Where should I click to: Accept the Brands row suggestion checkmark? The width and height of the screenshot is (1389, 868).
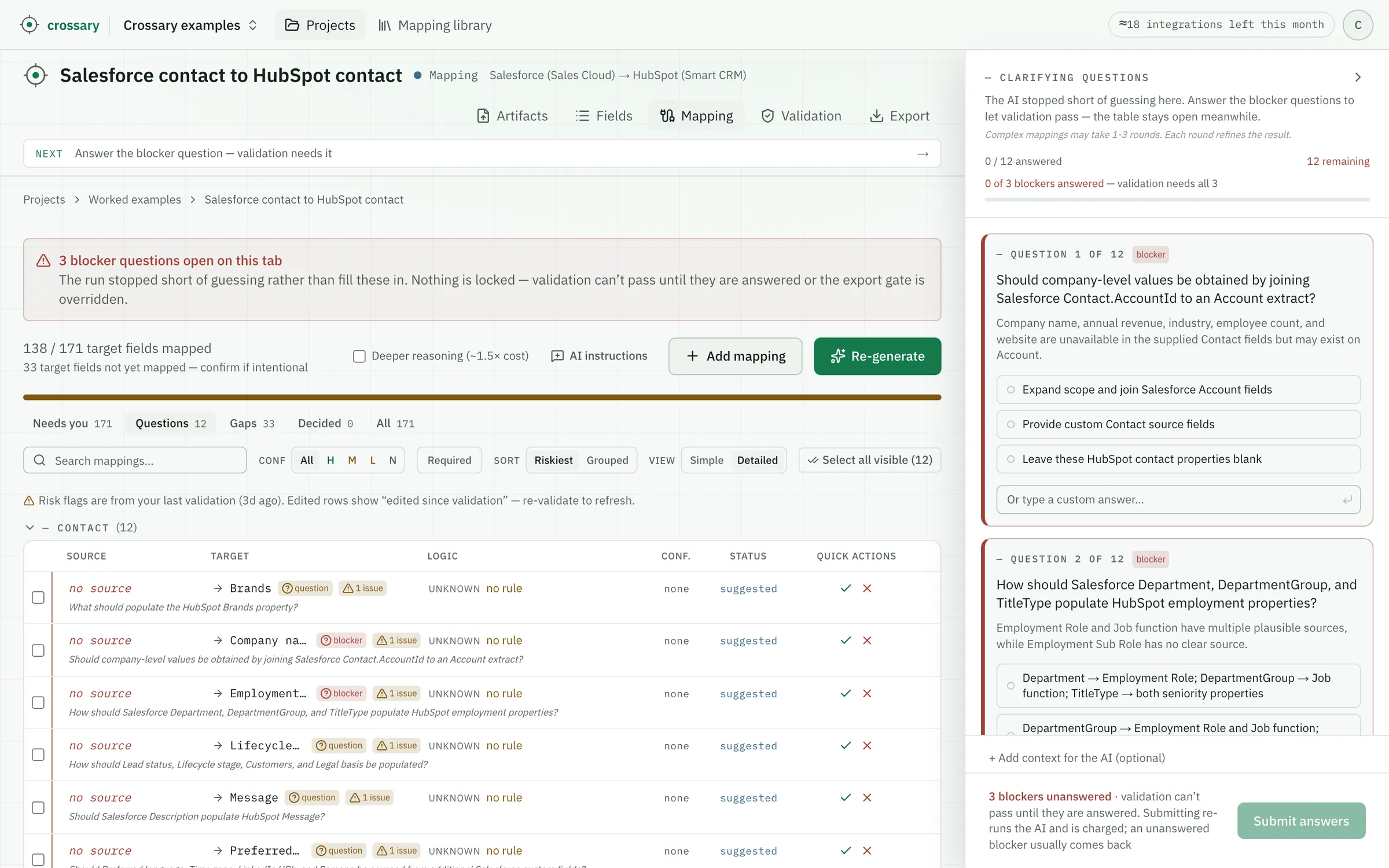tap(846, 588)
